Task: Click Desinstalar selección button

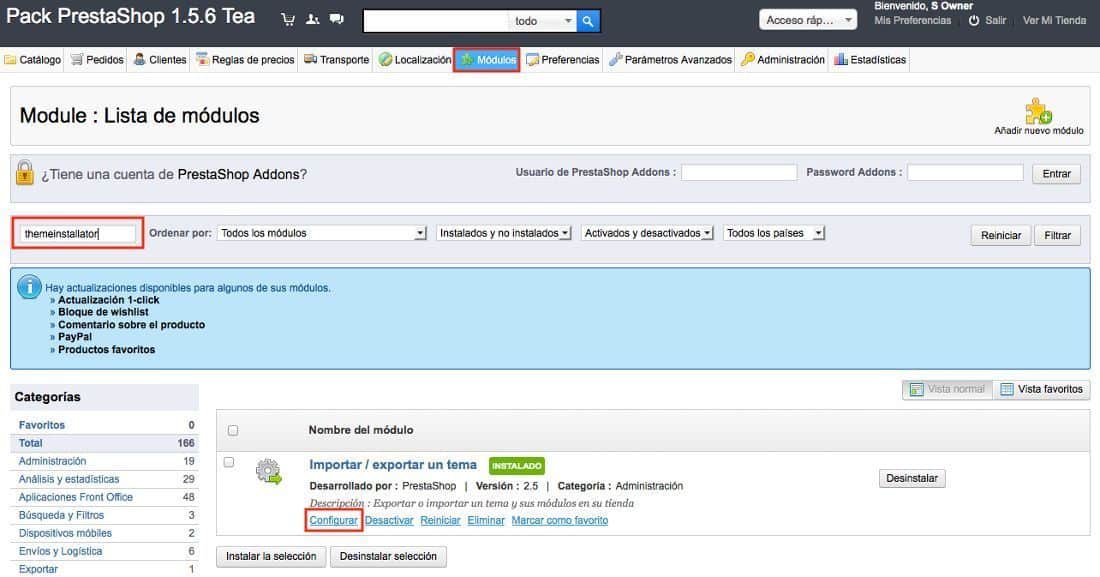Action: (388, 556)
